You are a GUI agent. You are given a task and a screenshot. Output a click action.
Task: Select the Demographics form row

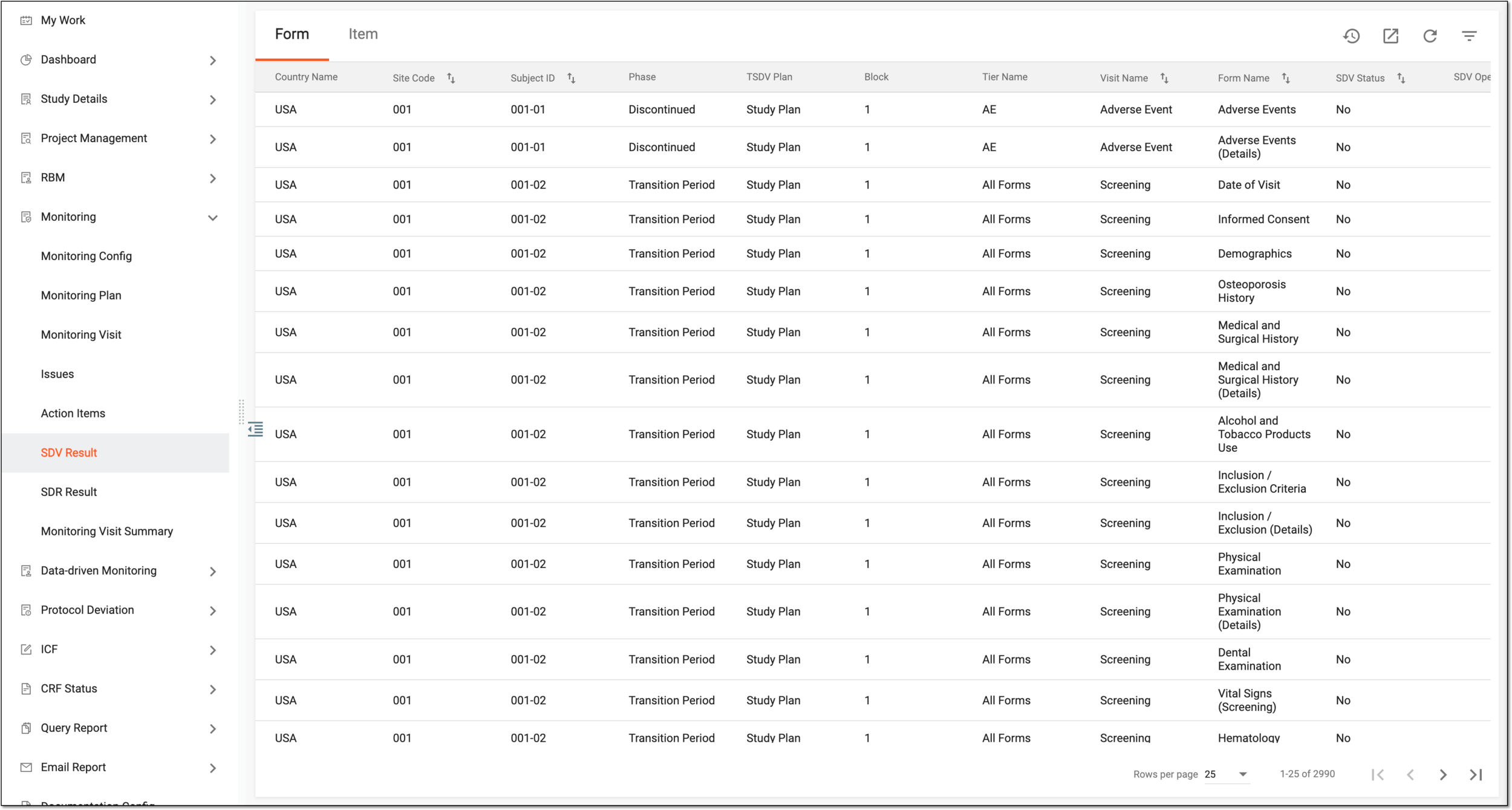click(x=873, y=254)
